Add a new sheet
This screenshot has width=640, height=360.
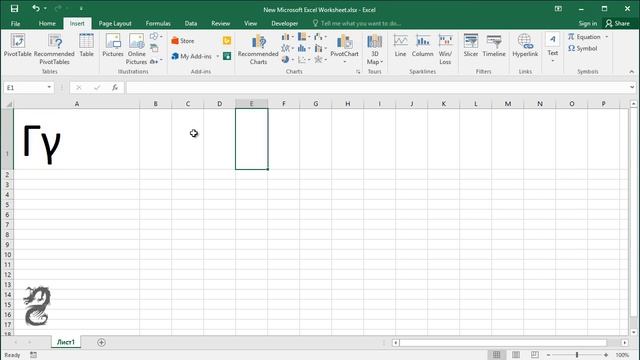(101, 342)
